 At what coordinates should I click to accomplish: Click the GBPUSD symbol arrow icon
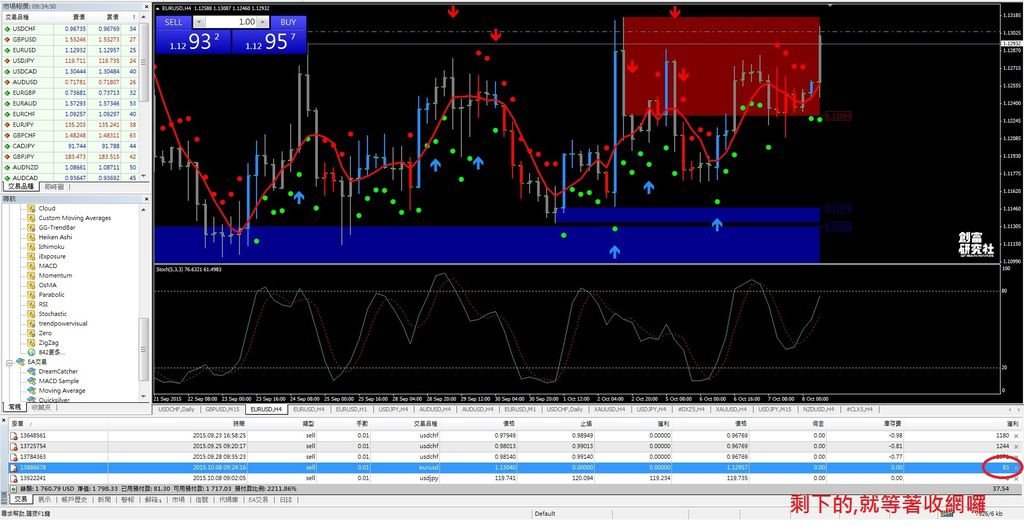[7, 39]
